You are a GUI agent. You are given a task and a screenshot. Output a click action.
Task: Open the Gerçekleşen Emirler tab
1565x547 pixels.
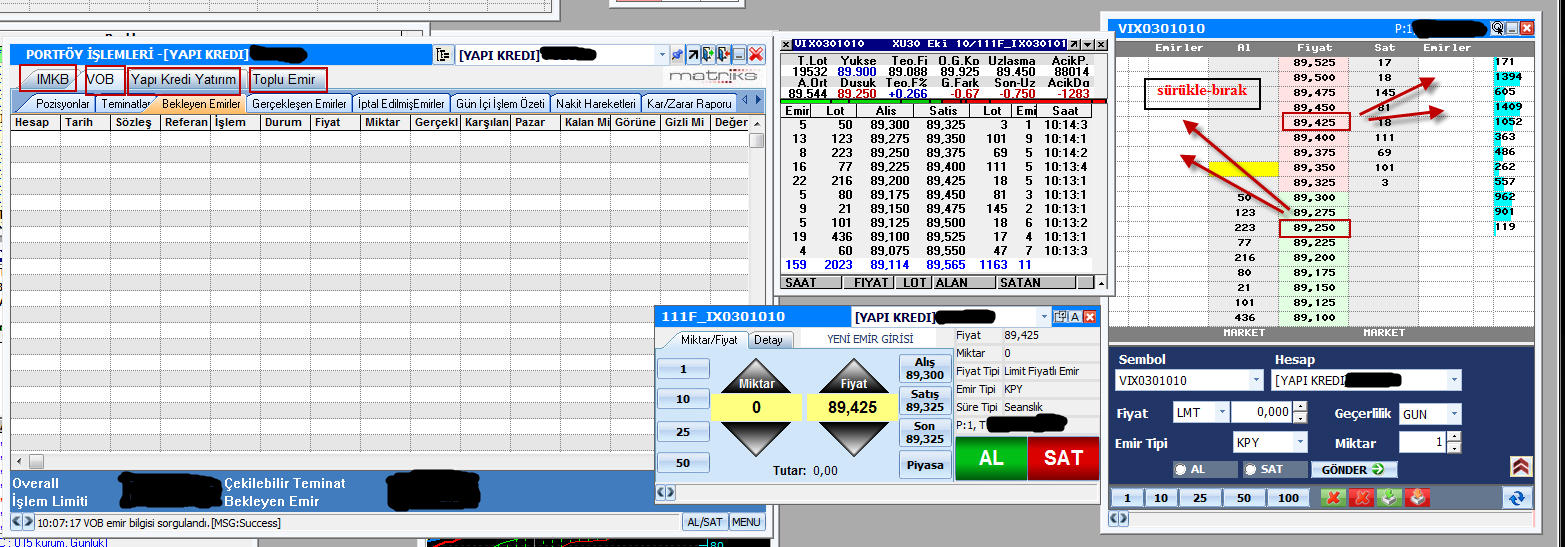(299, 104)
